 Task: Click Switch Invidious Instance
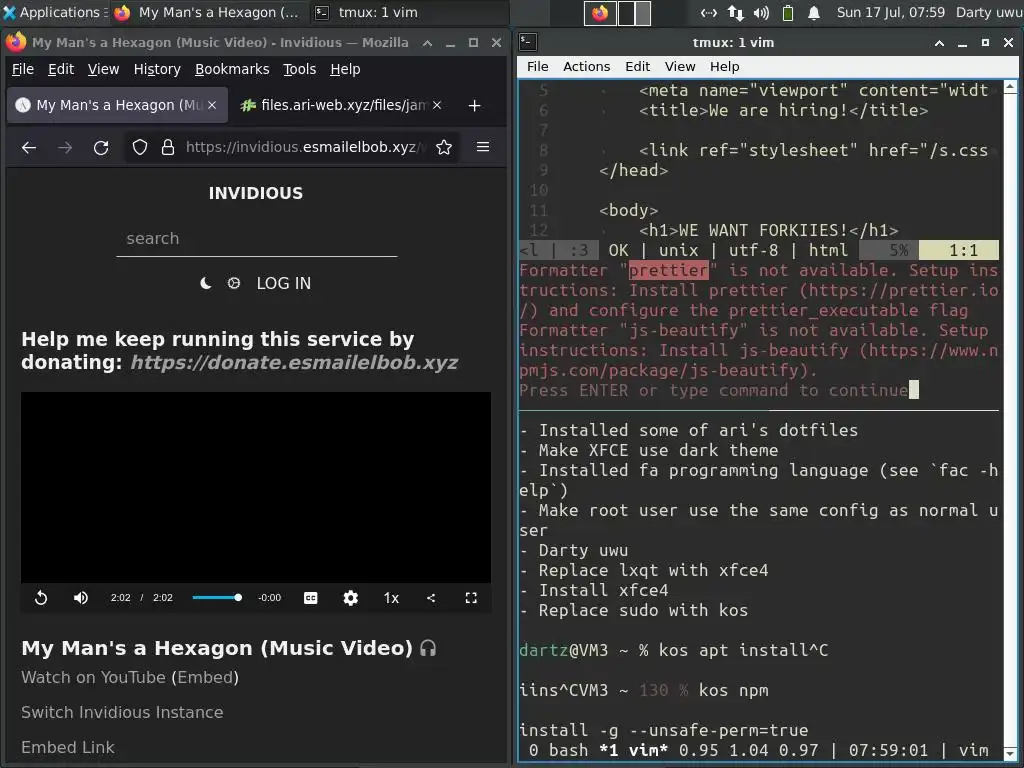tap(122, 712)
